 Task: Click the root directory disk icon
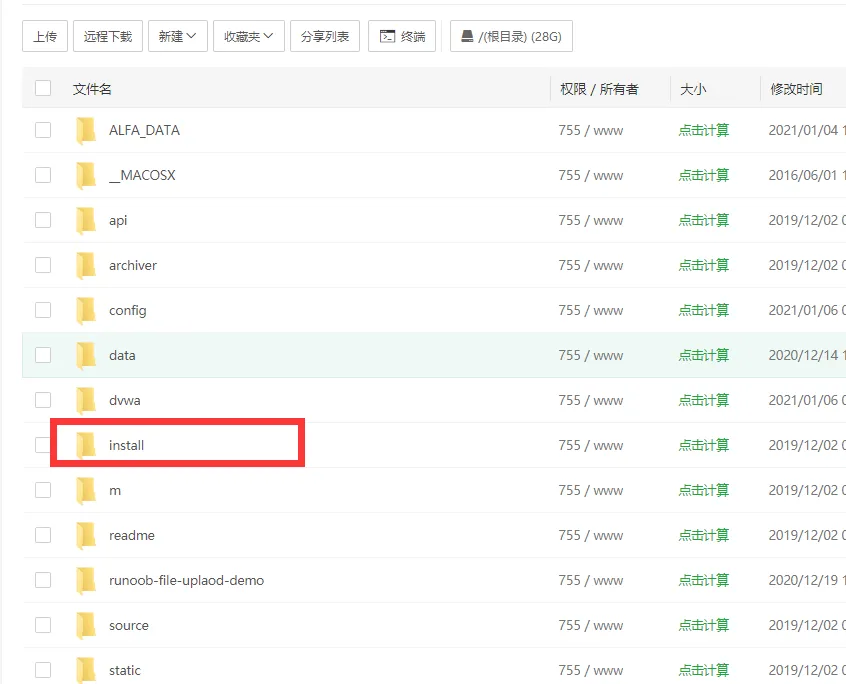[x=467, y=37]
